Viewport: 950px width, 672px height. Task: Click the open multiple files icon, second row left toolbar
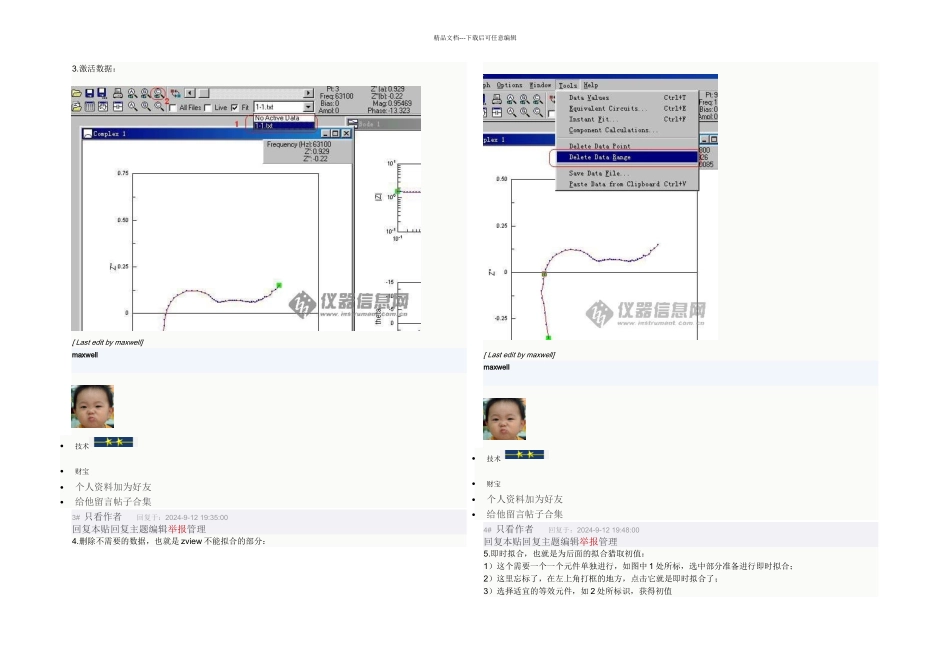(x=76, y=107)
